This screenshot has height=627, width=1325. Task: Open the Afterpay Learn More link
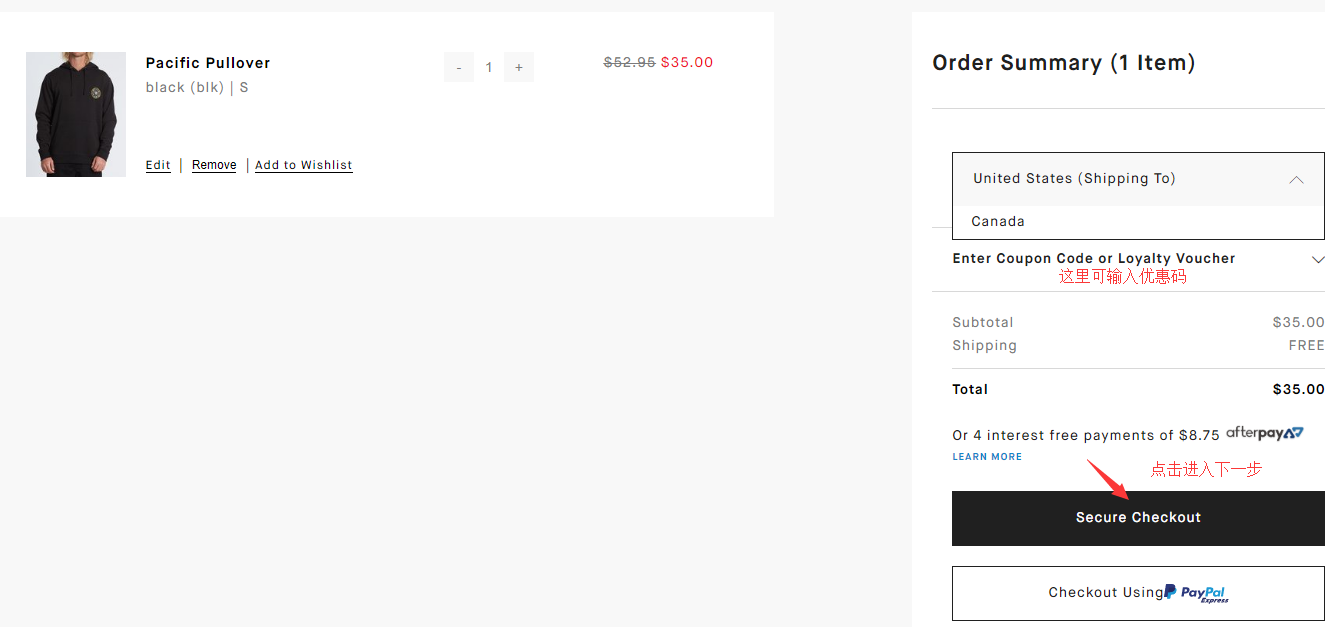point(987,457)
